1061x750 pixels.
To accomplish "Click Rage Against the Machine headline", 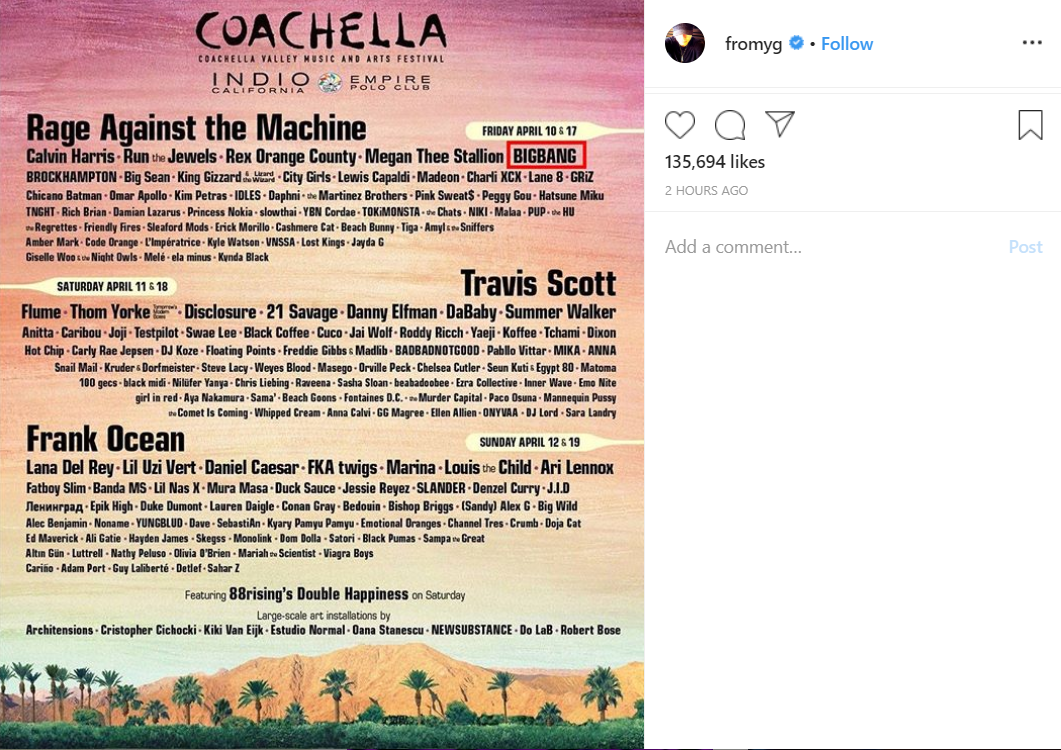I will click(x=196, y=128).
